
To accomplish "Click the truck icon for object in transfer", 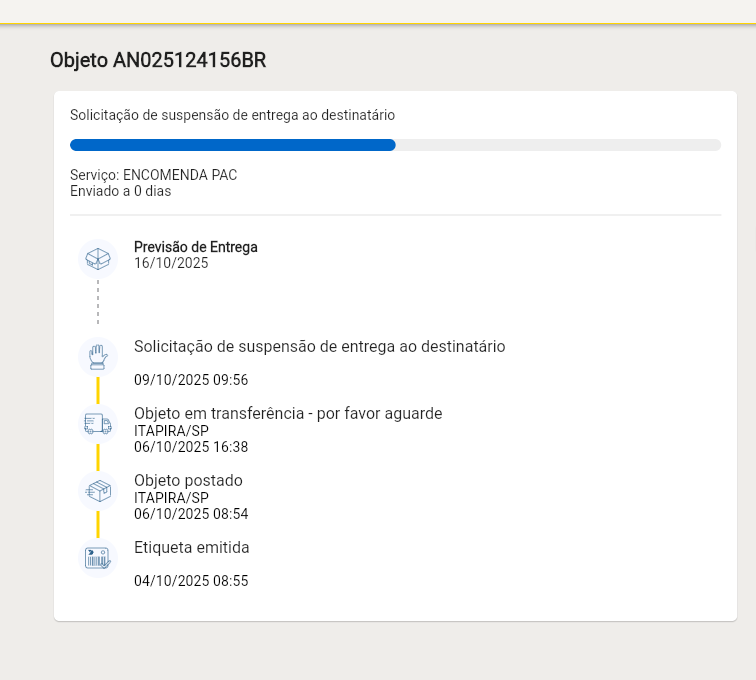I will click(x=98, y=424).
